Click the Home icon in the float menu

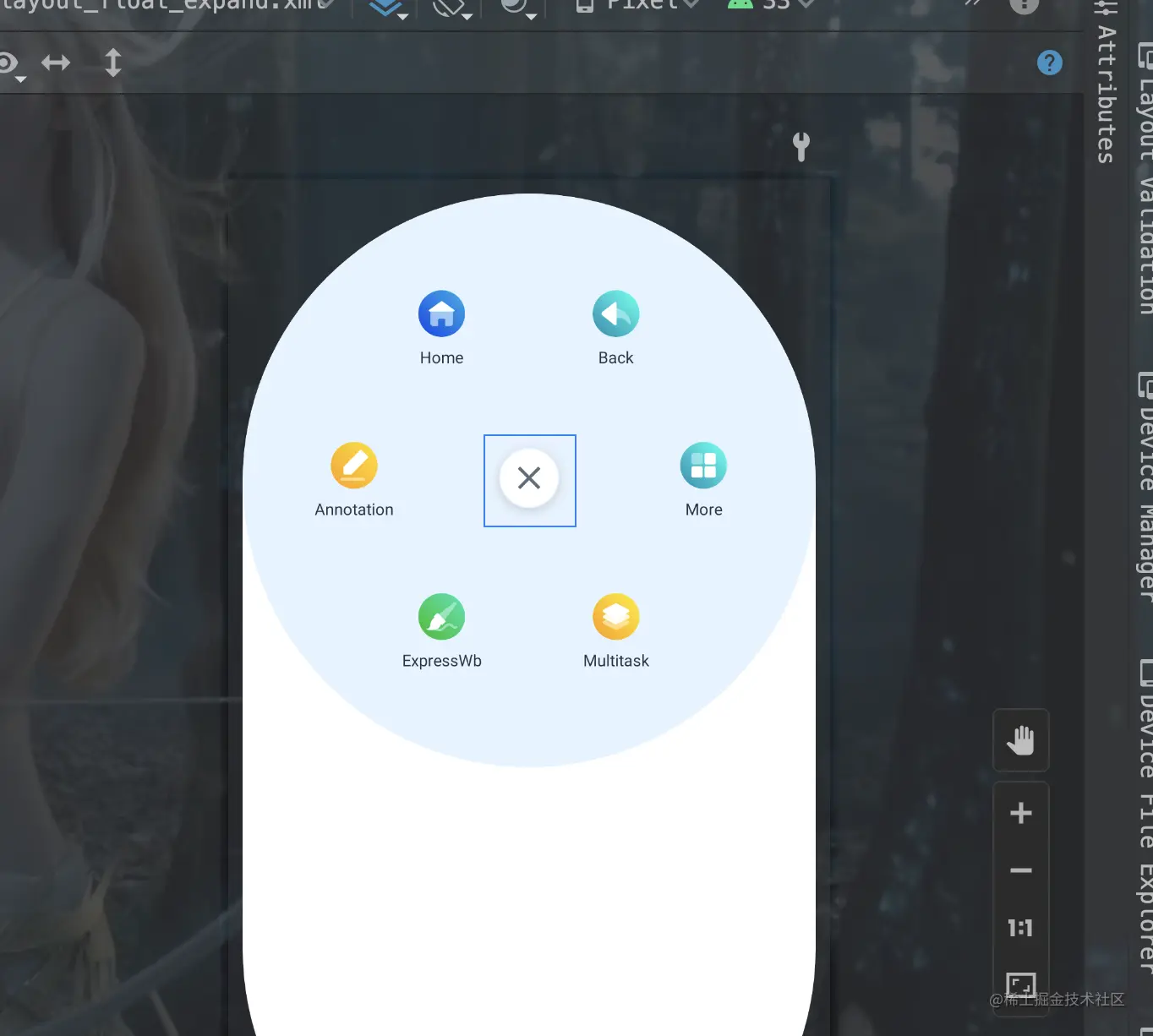(x=441, y=314)
